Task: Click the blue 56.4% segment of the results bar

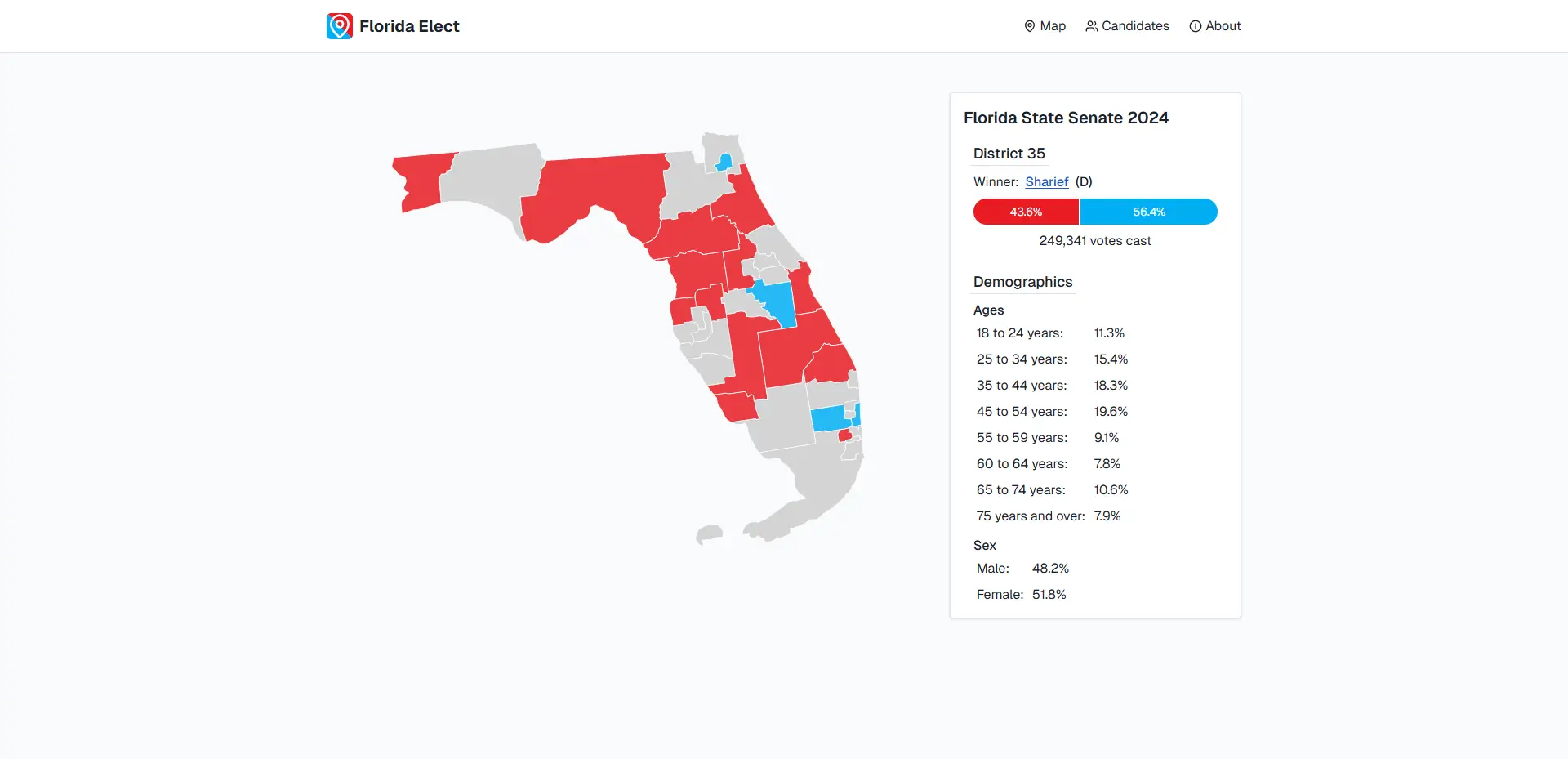Action: point(1148,211)
